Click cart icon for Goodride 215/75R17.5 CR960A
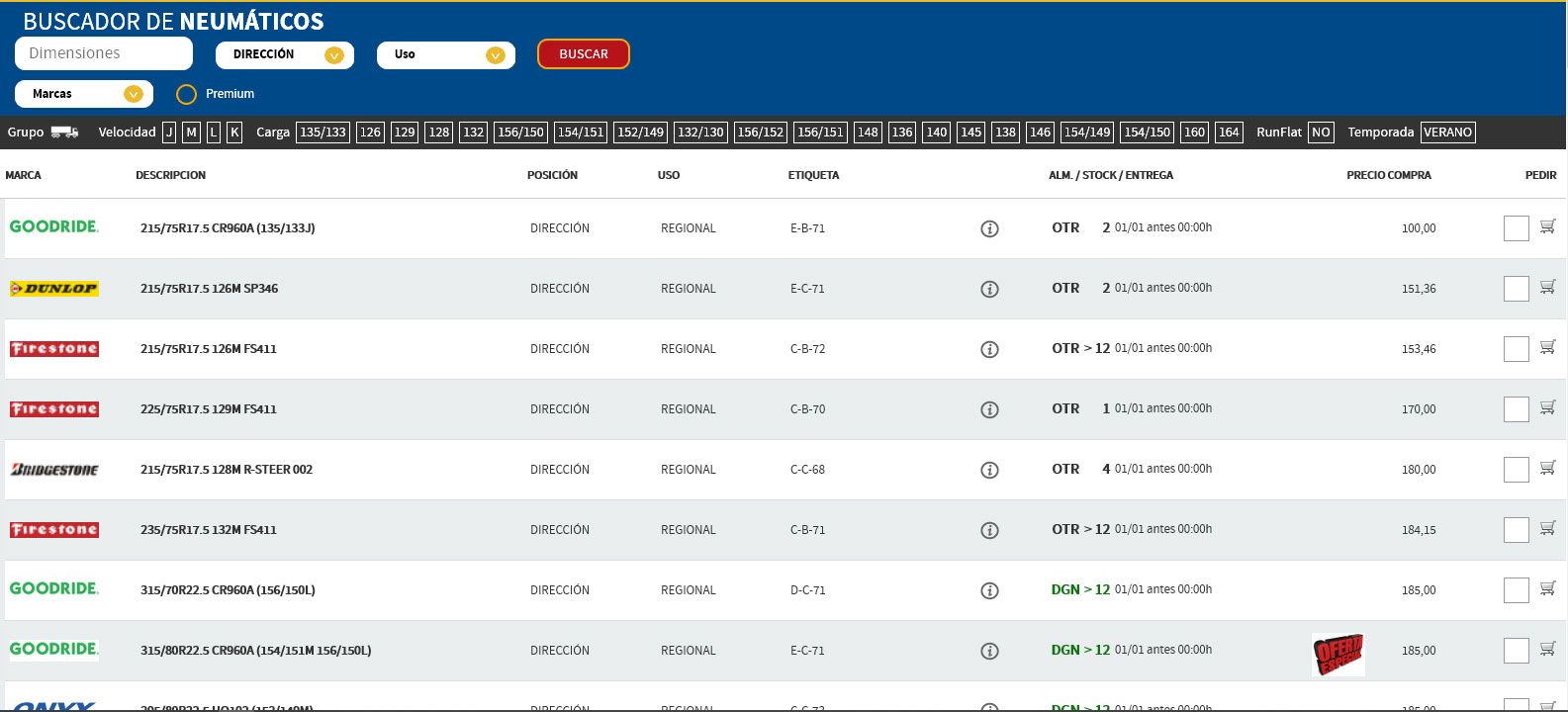 click(1547, 226)
